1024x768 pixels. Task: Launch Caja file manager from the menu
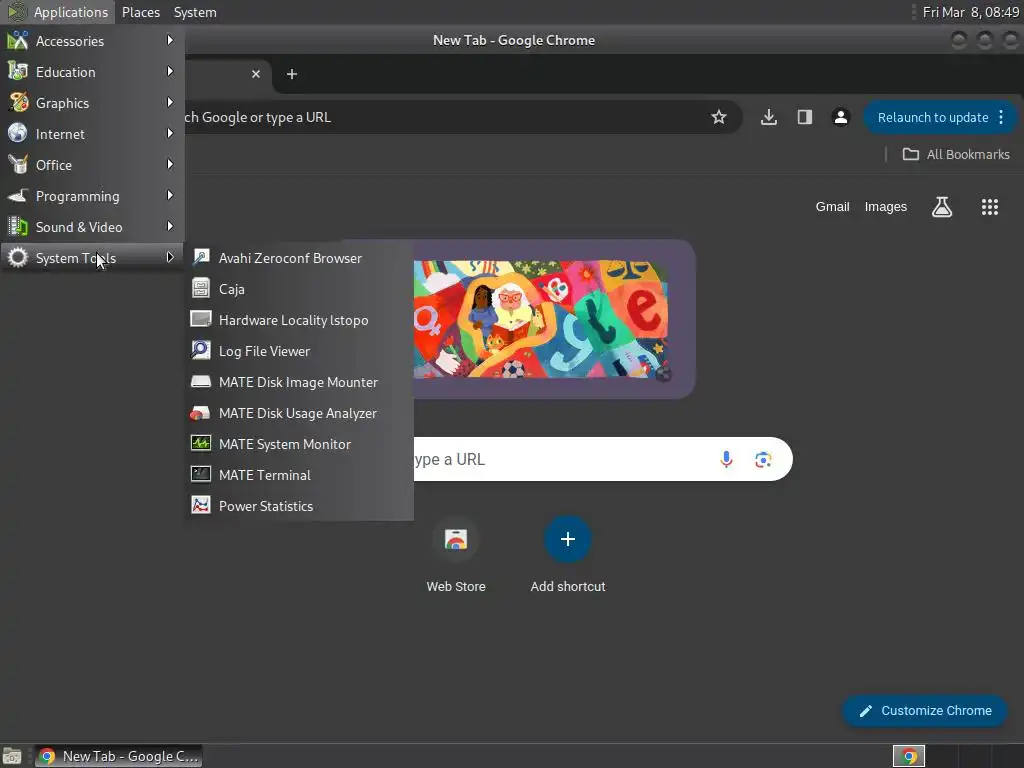299,289
